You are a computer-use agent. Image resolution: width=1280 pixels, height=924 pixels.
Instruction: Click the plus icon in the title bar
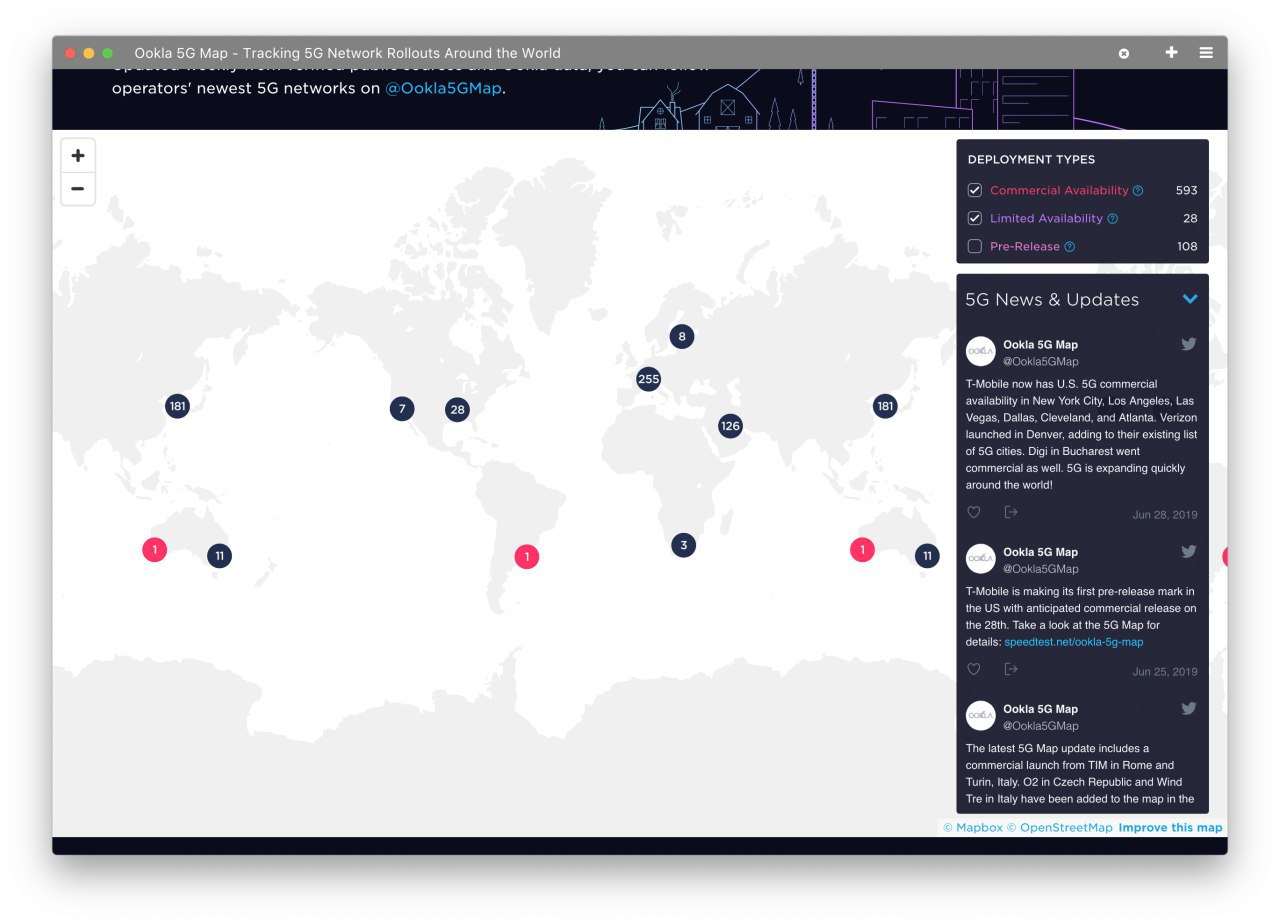pos(1172,52)
